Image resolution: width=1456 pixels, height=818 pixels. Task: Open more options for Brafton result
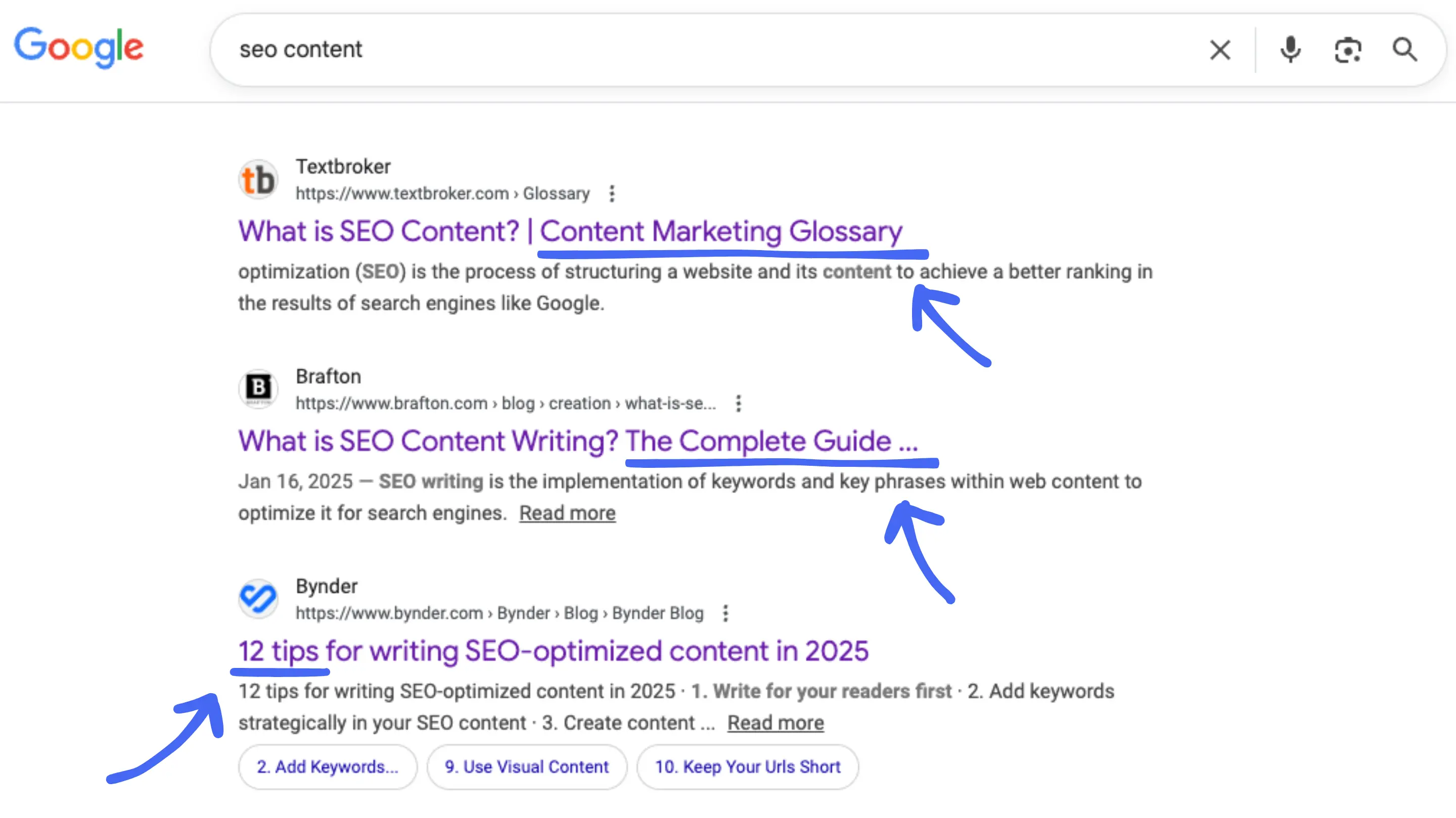click(738, 403)
